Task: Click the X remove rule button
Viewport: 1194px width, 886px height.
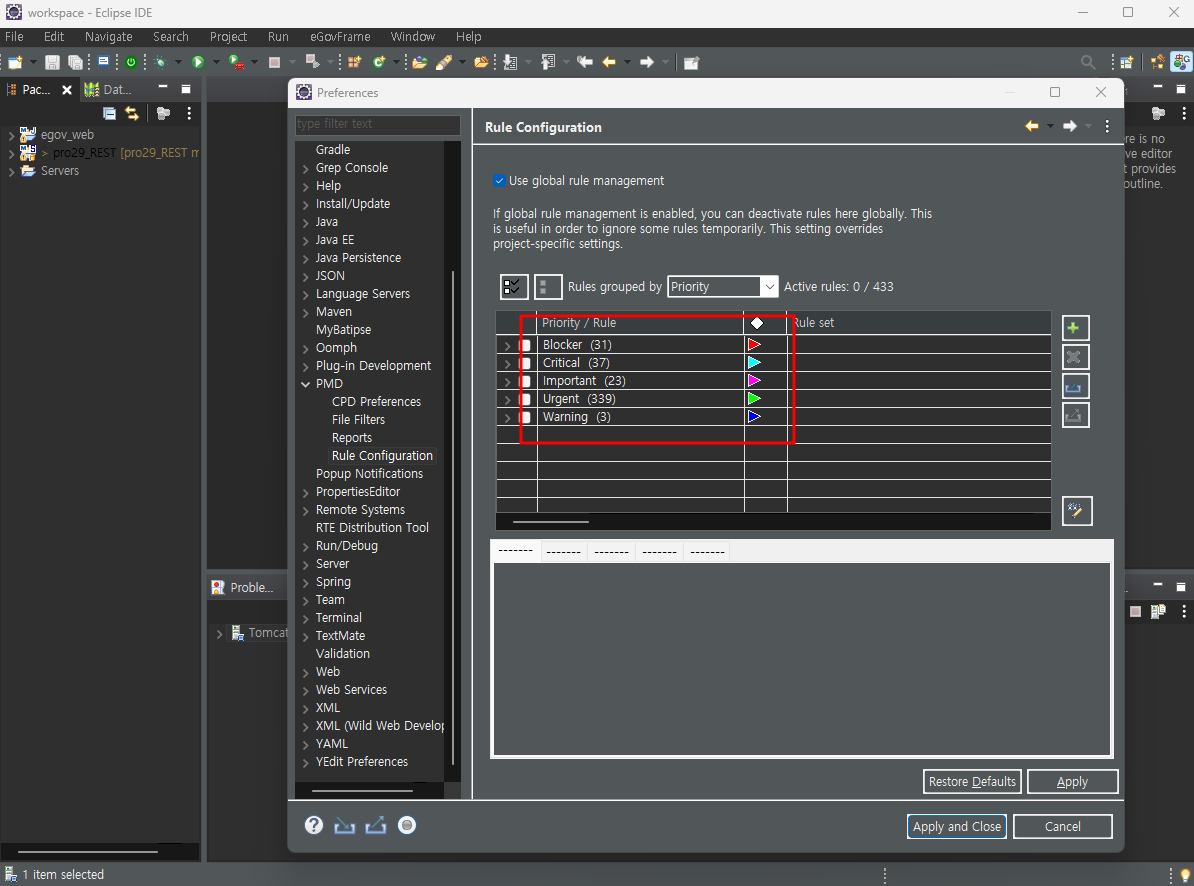Action: click(x=1074, y=357)
